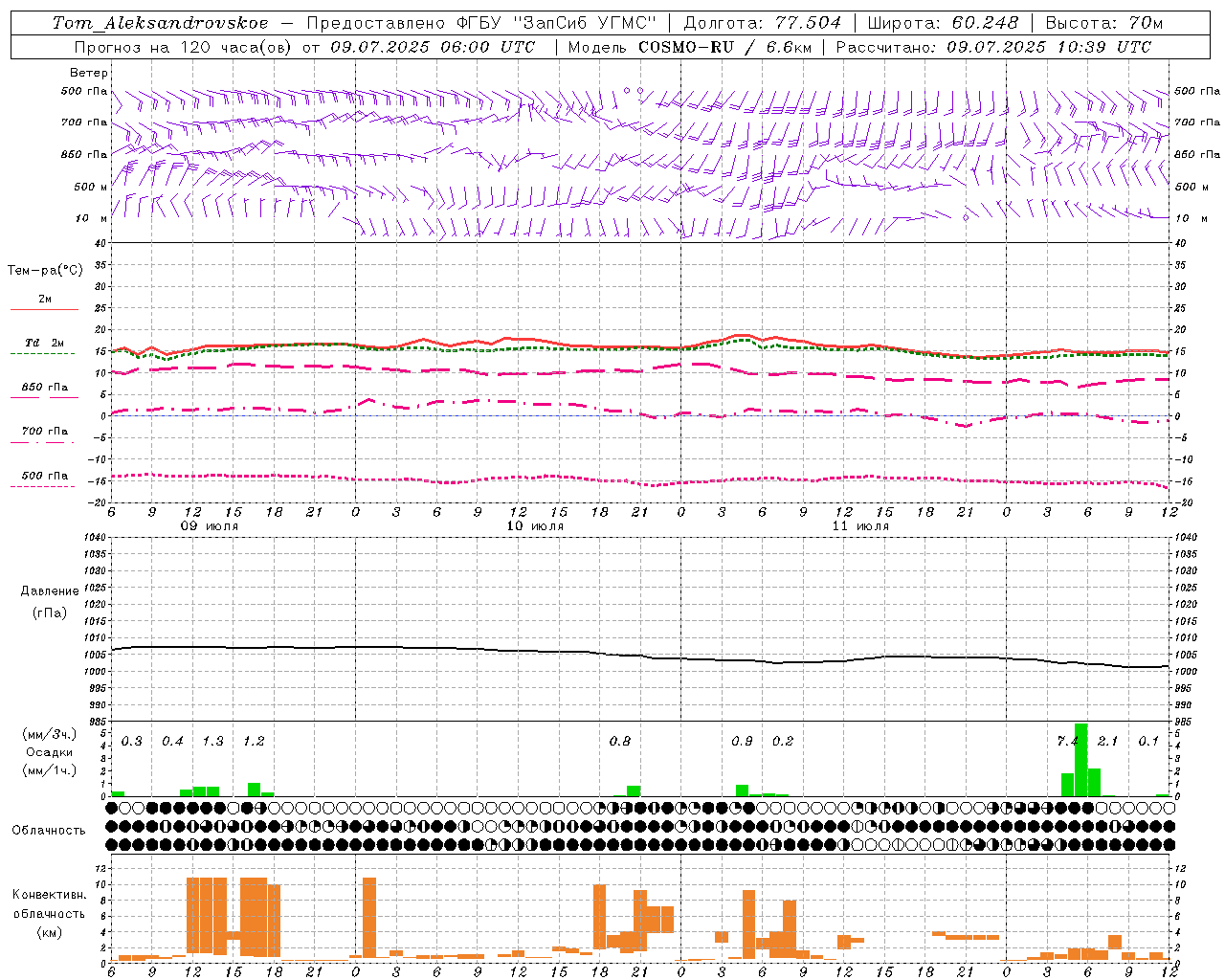Click the (мм/1ч.) precipitation unit label

pyautogui.click(x=50, y=769)
